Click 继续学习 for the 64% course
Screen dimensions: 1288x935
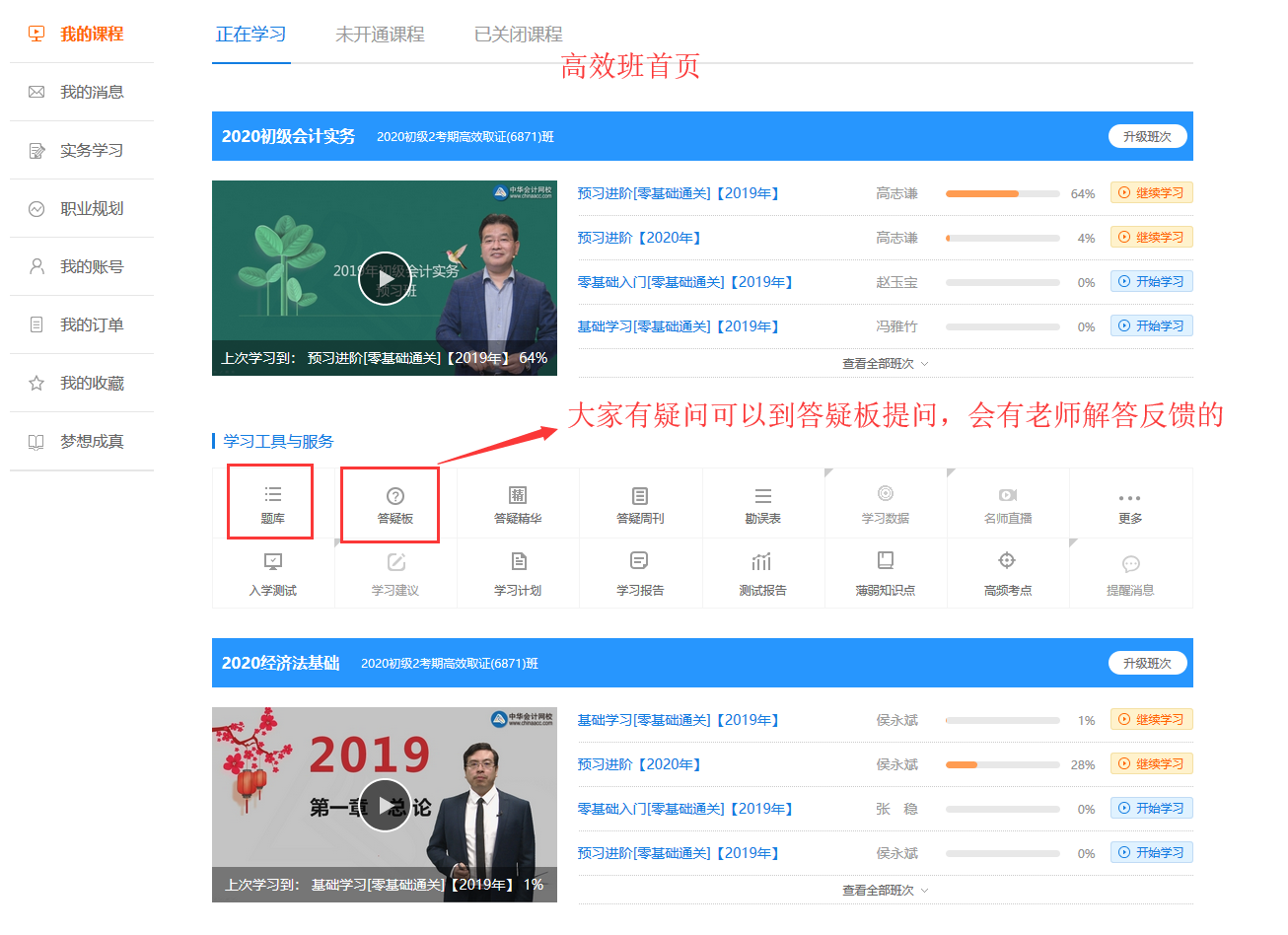[1151, 193]
